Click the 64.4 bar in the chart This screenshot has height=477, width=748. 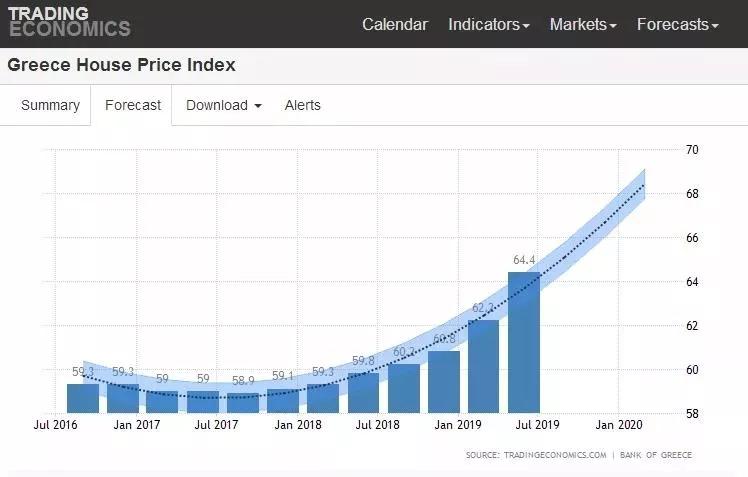tap(524, 343)
